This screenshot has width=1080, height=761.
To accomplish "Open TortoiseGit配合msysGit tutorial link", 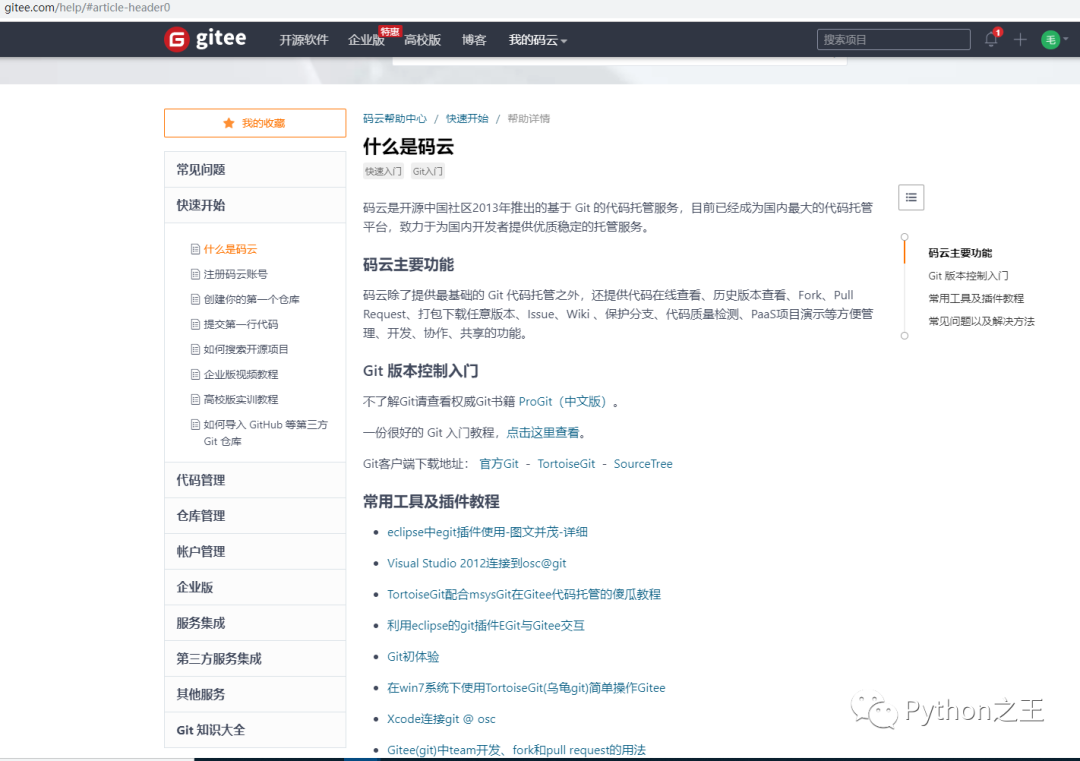I will pyautogui.click(x=523, y=594).
